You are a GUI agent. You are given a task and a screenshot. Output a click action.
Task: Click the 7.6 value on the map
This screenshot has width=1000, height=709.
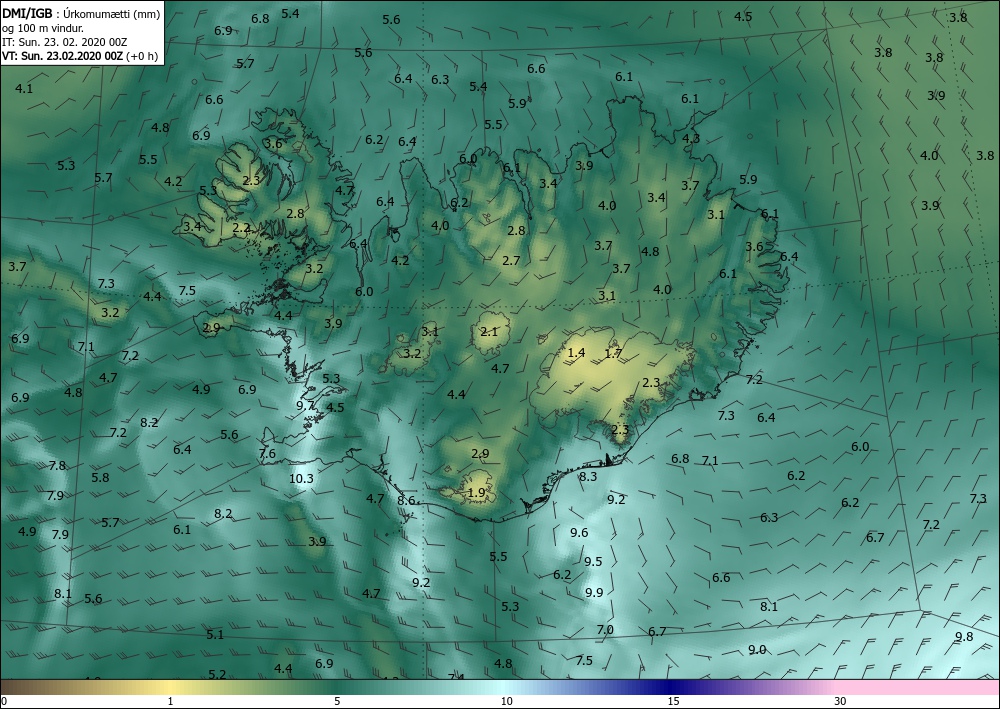[x=267, y=453]
